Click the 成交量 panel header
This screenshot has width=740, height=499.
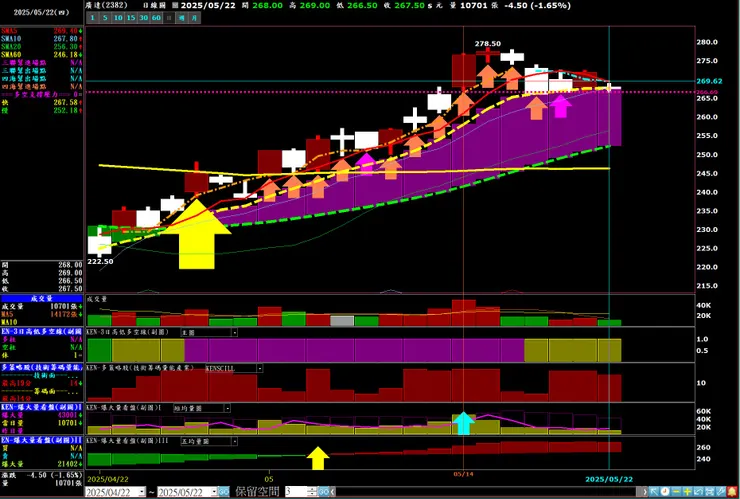coord(42,299)
